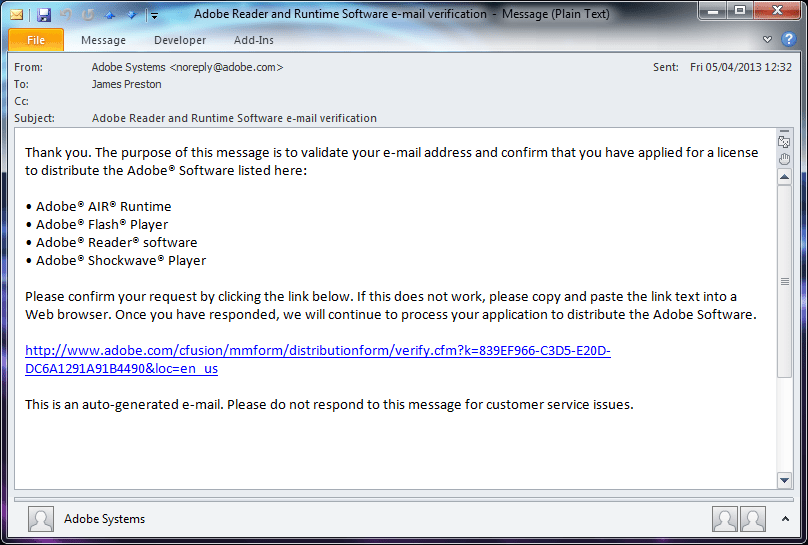Click the message vertical scrollbar thumb
This screenshot has width=808, height=545.
[784, 281]
